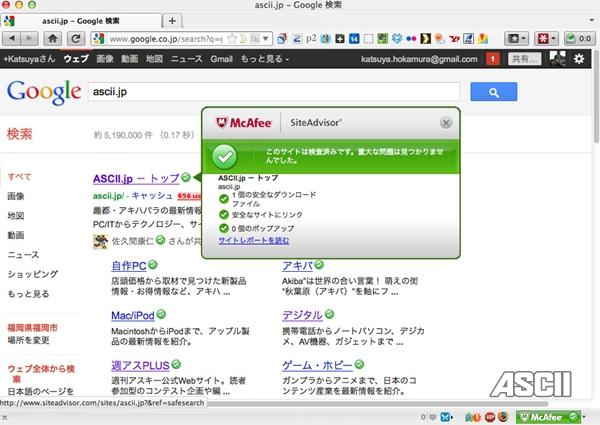Screen dimensions: 600x425
Task: Click green SiteAdvisor check beside デジタル
Action: [329, 314]
